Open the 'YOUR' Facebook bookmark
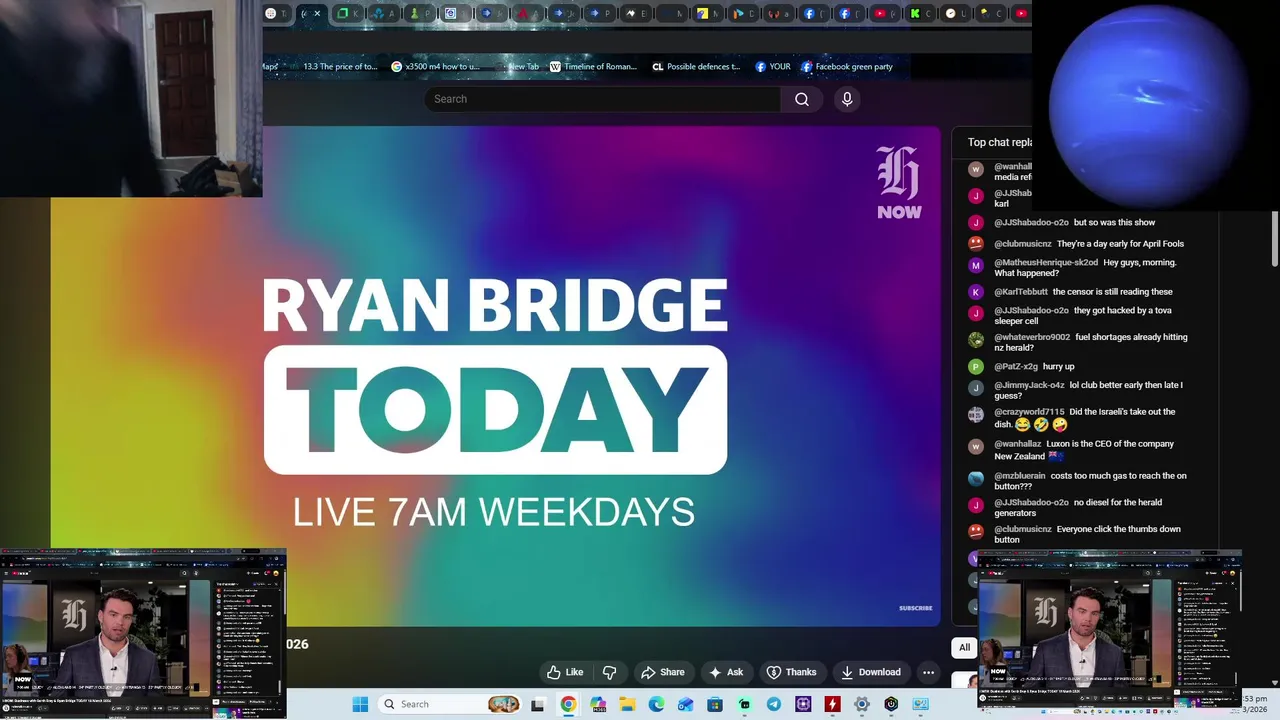 pyautogui.click(x=773, y=66)
